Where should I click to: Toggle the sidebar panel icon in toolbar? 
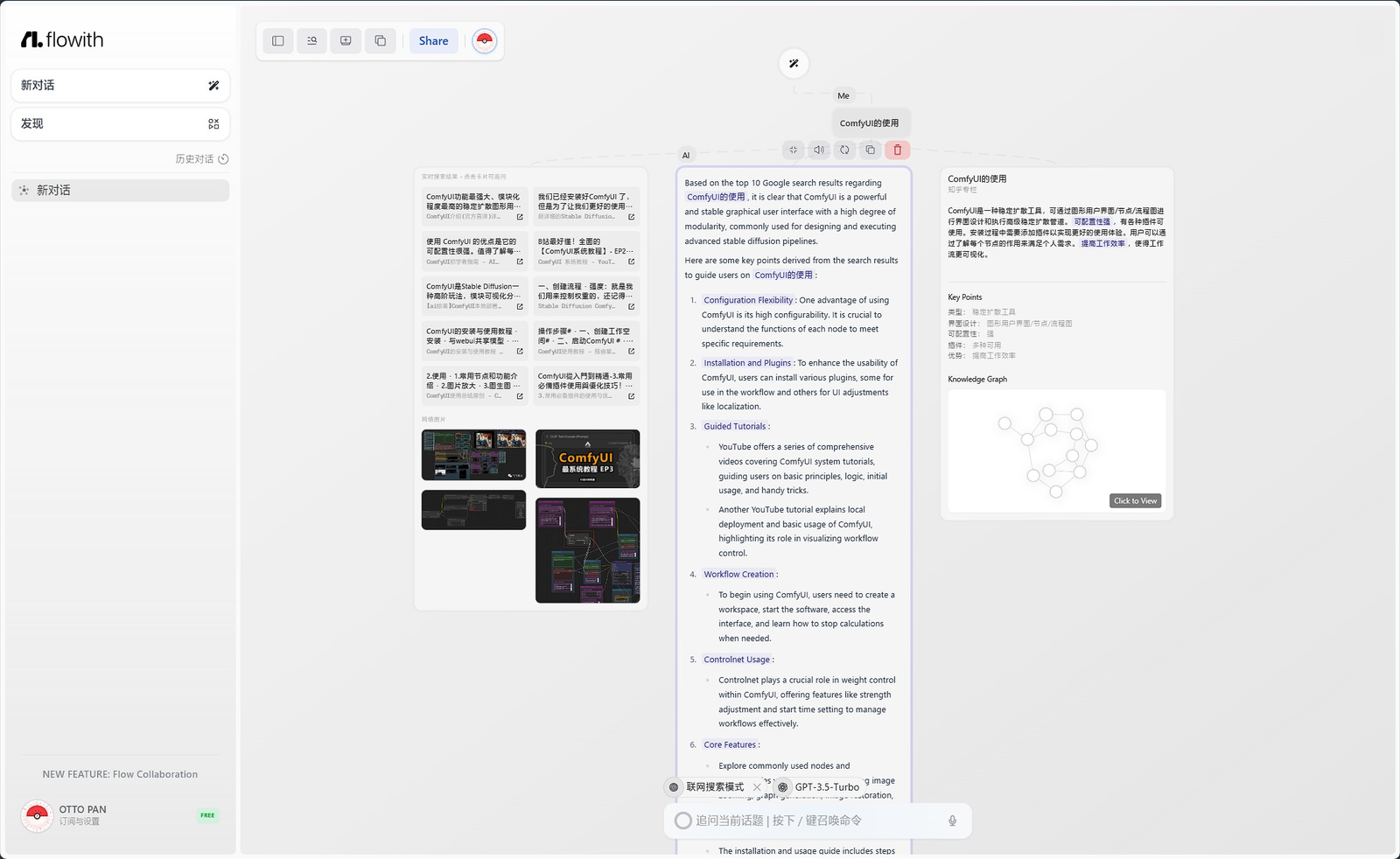278,41
